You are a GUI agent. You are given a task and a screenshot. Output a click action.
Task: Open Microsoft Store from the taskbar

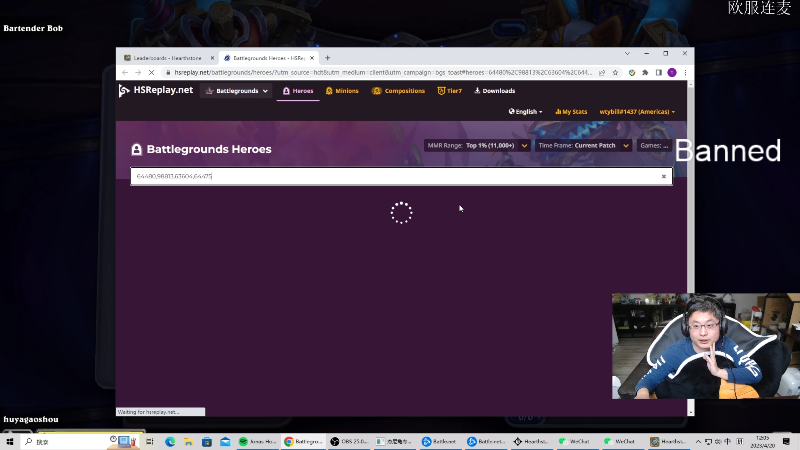click(x=207, y=441)
